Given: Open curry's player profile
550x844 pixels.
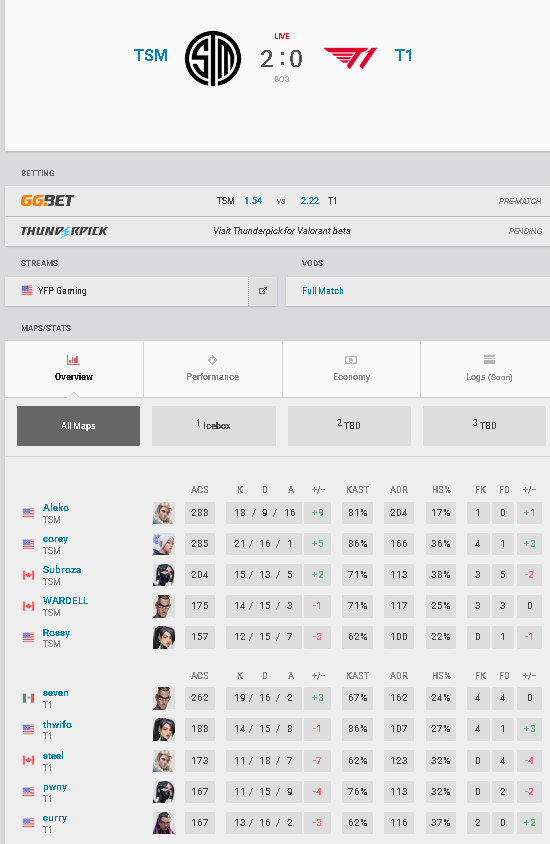Looking at the screenshot, I should pos(55,818).
